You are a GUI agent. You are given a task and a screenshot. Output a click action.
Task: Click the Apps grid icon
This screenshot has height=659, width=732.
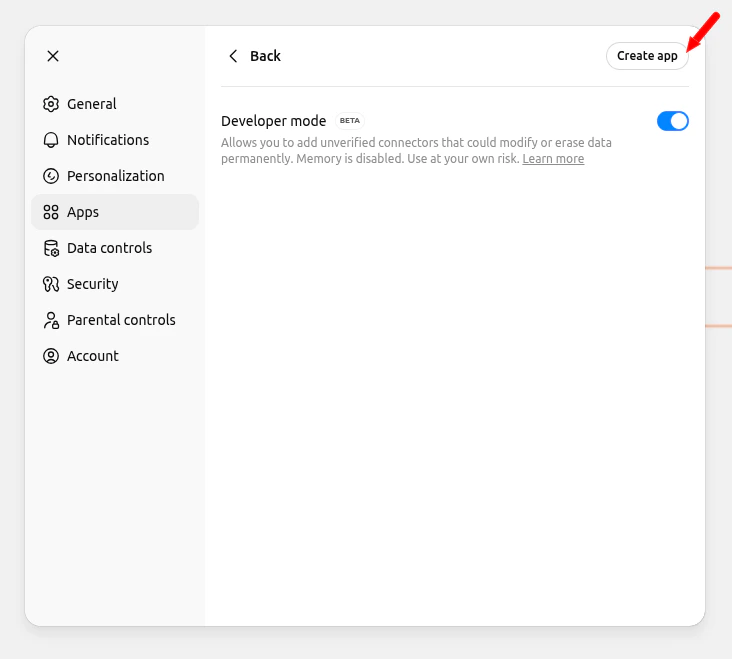[51, 212]
